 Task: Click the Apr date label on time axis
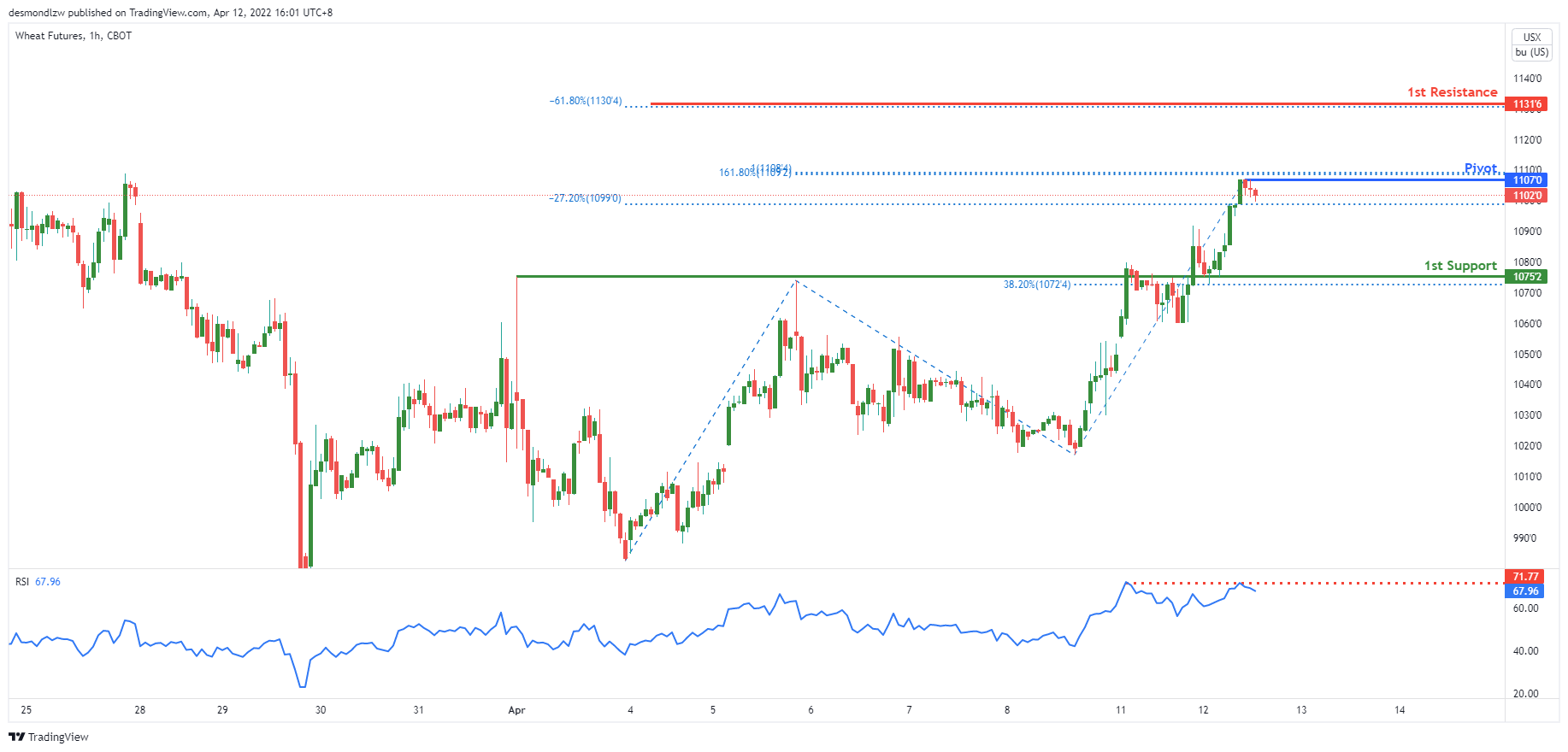tap(516, 710)
